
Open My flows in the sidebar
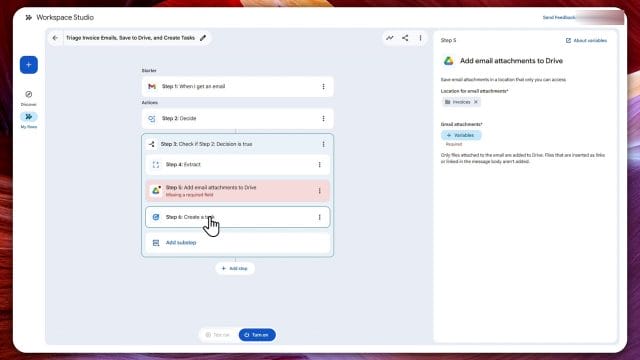tap(29, 117)
